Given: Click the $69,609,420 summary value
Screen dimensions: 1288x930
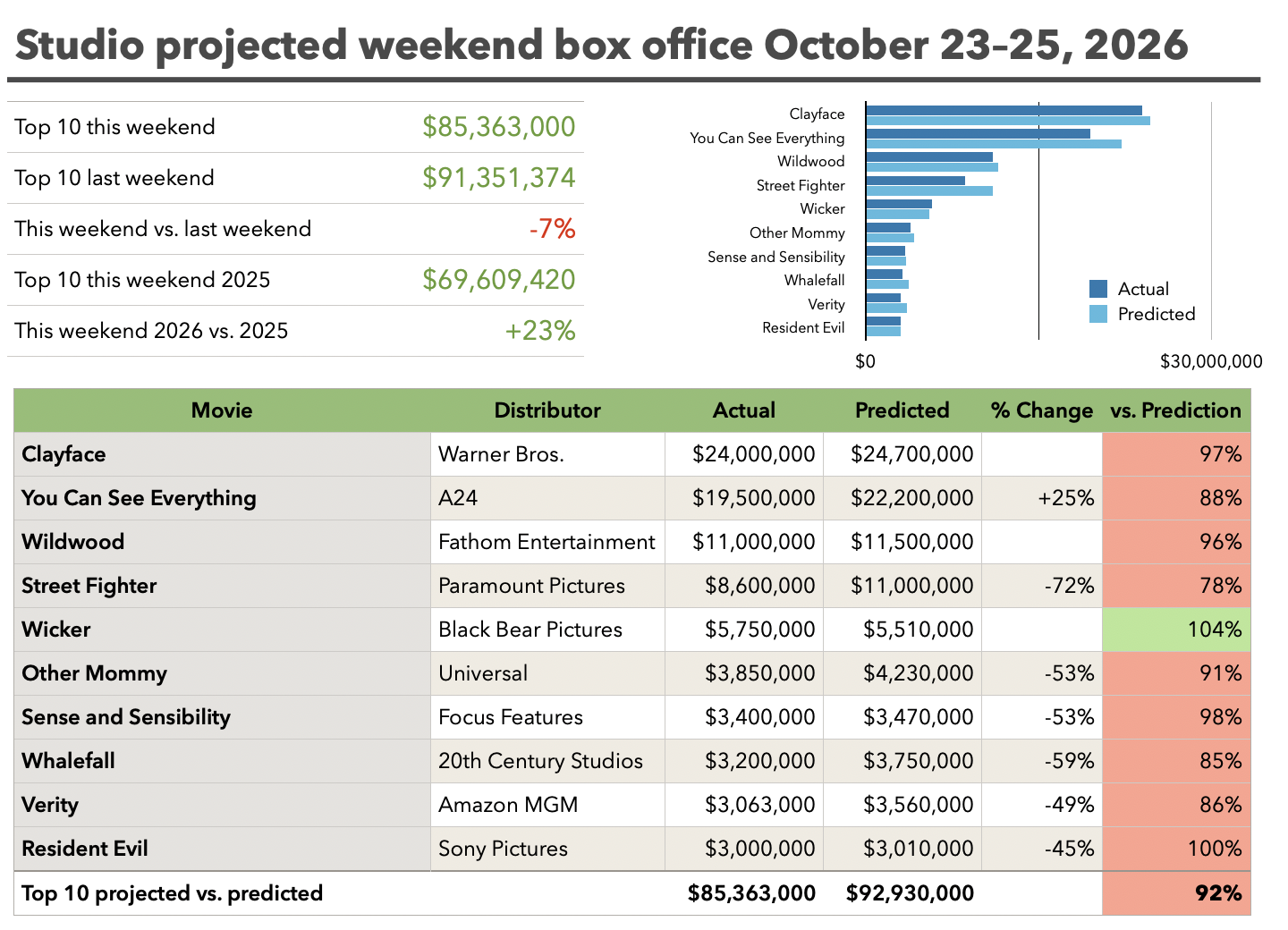Looking at the screenshot, I should click(x=499, y=280).
